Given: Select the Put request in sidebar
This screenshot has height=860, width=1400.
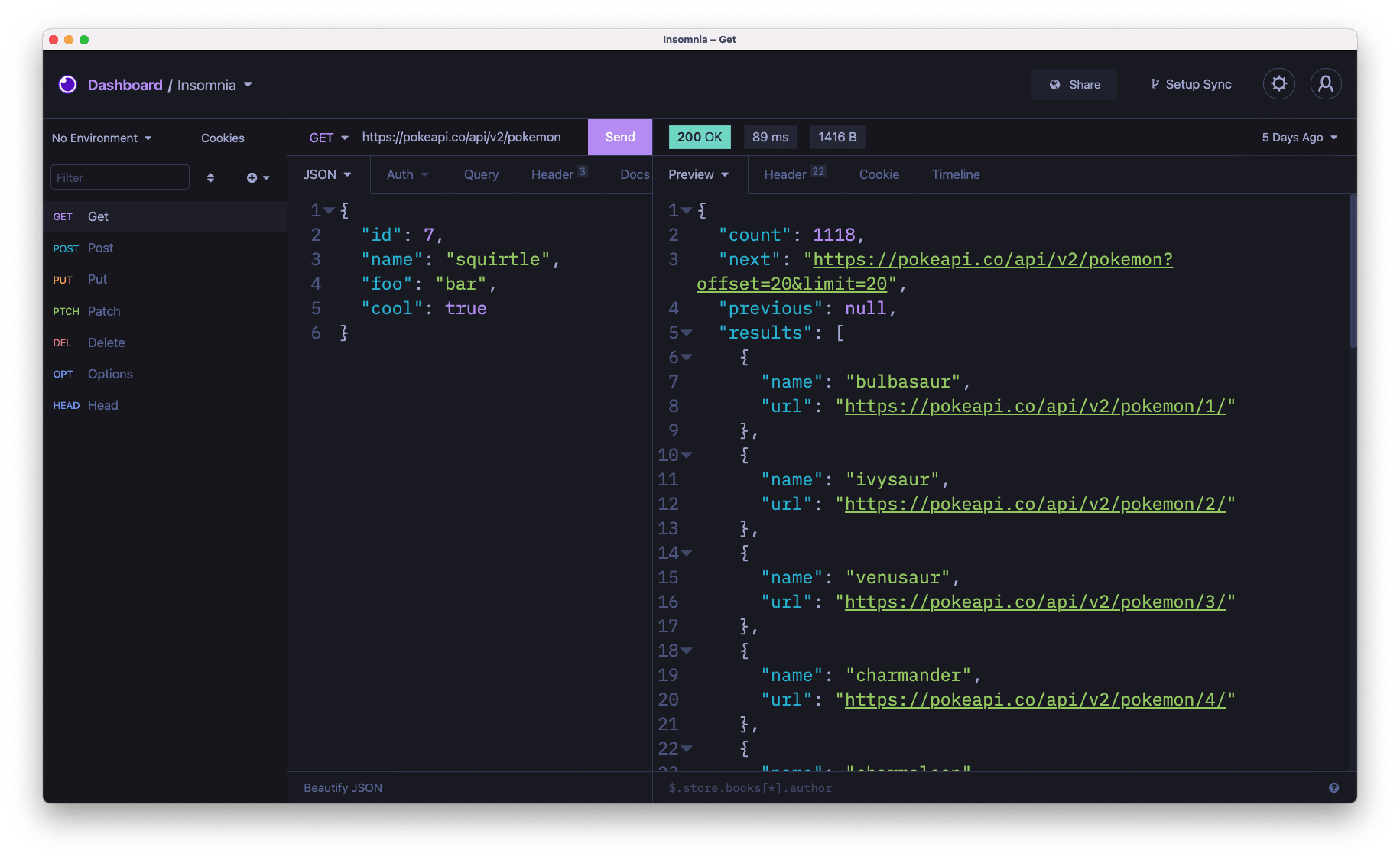Looking at the screenshot, I should 164,279.
